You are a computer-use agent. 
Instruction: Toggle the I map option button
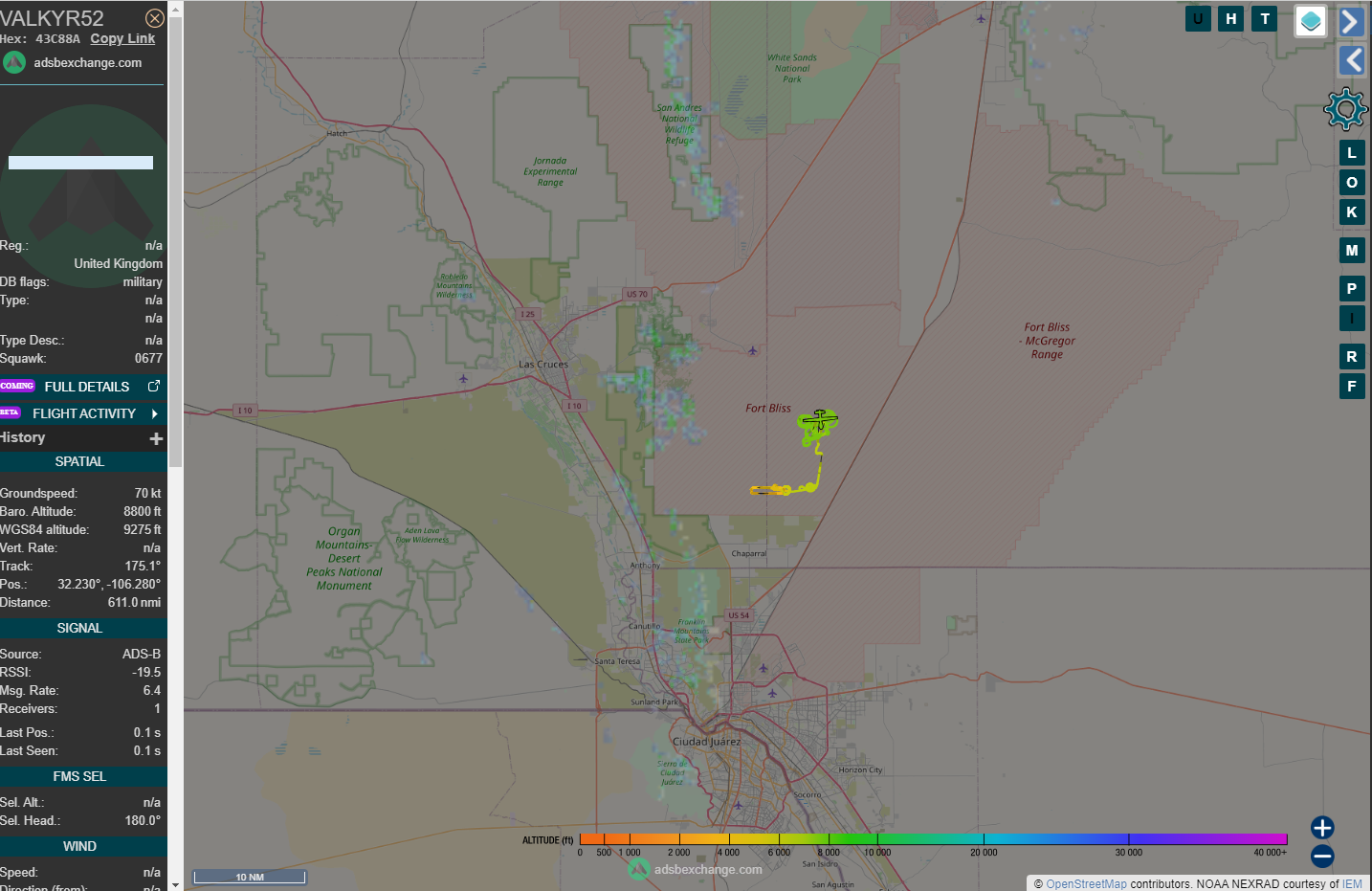(1352, 319)
